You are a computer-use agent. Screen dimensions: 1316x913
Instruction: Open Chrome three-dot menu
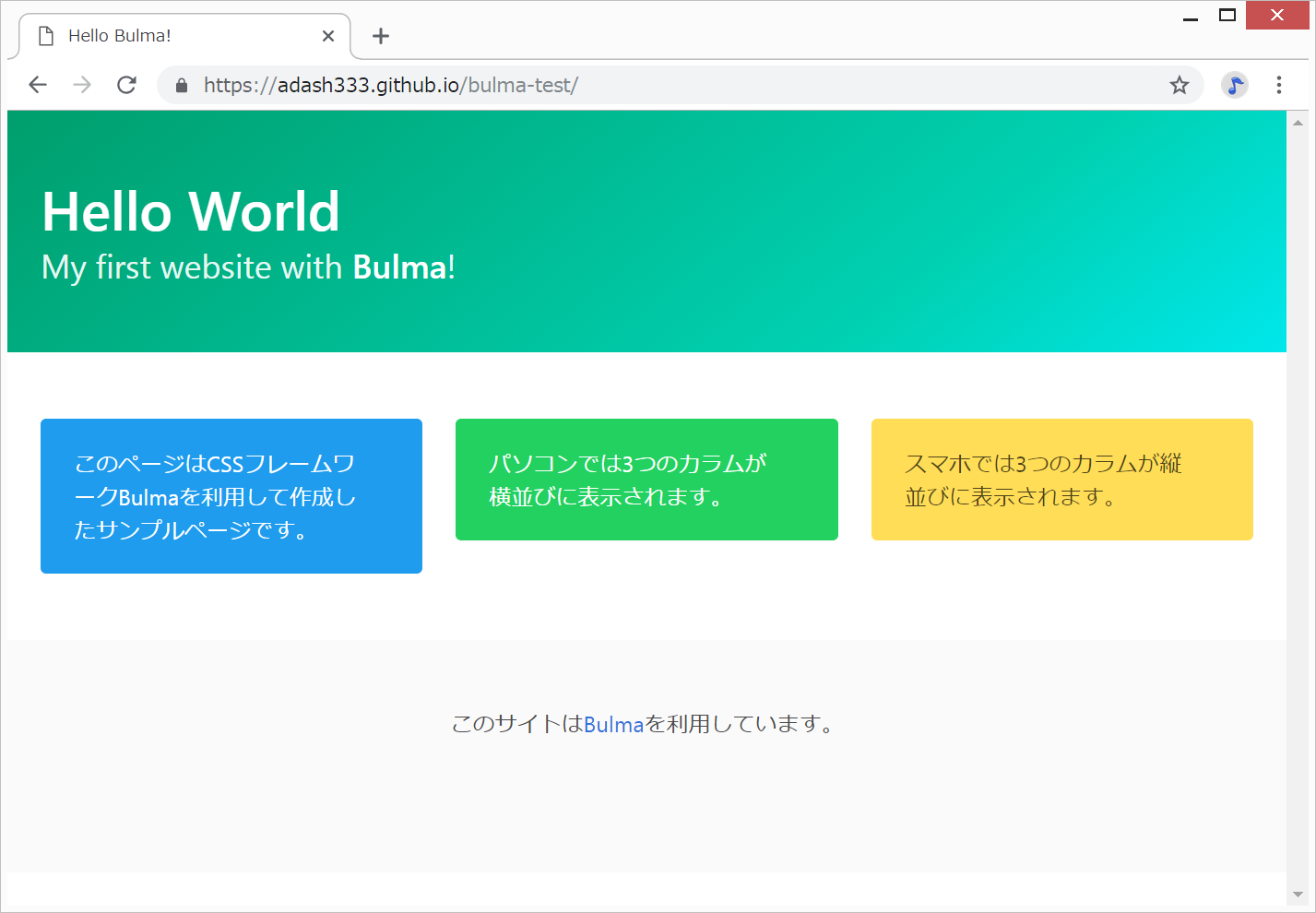(x=1278, y=85)
